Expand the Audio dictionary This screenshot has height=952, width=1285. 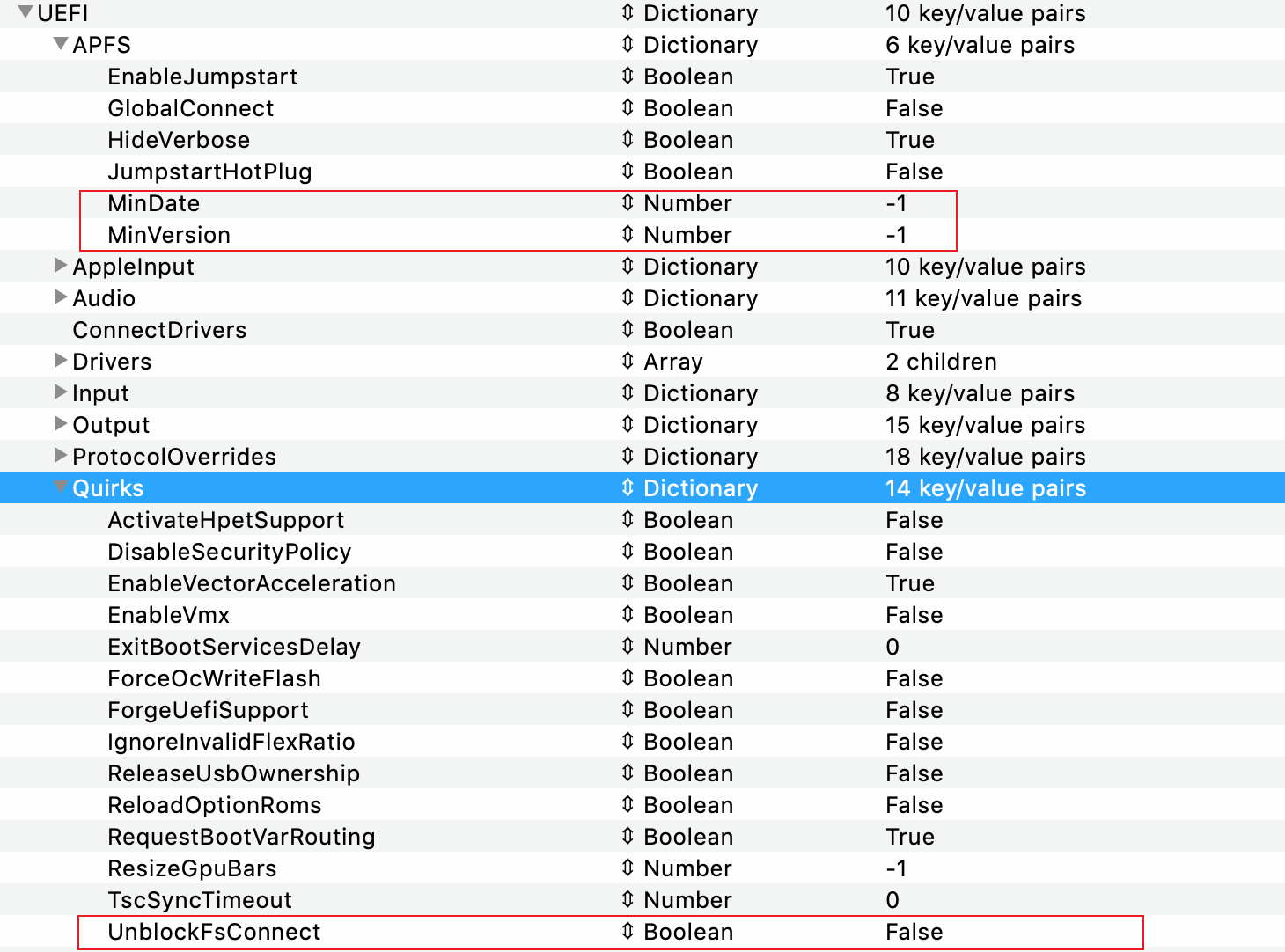pyautogui.click(x=61, y=297)
